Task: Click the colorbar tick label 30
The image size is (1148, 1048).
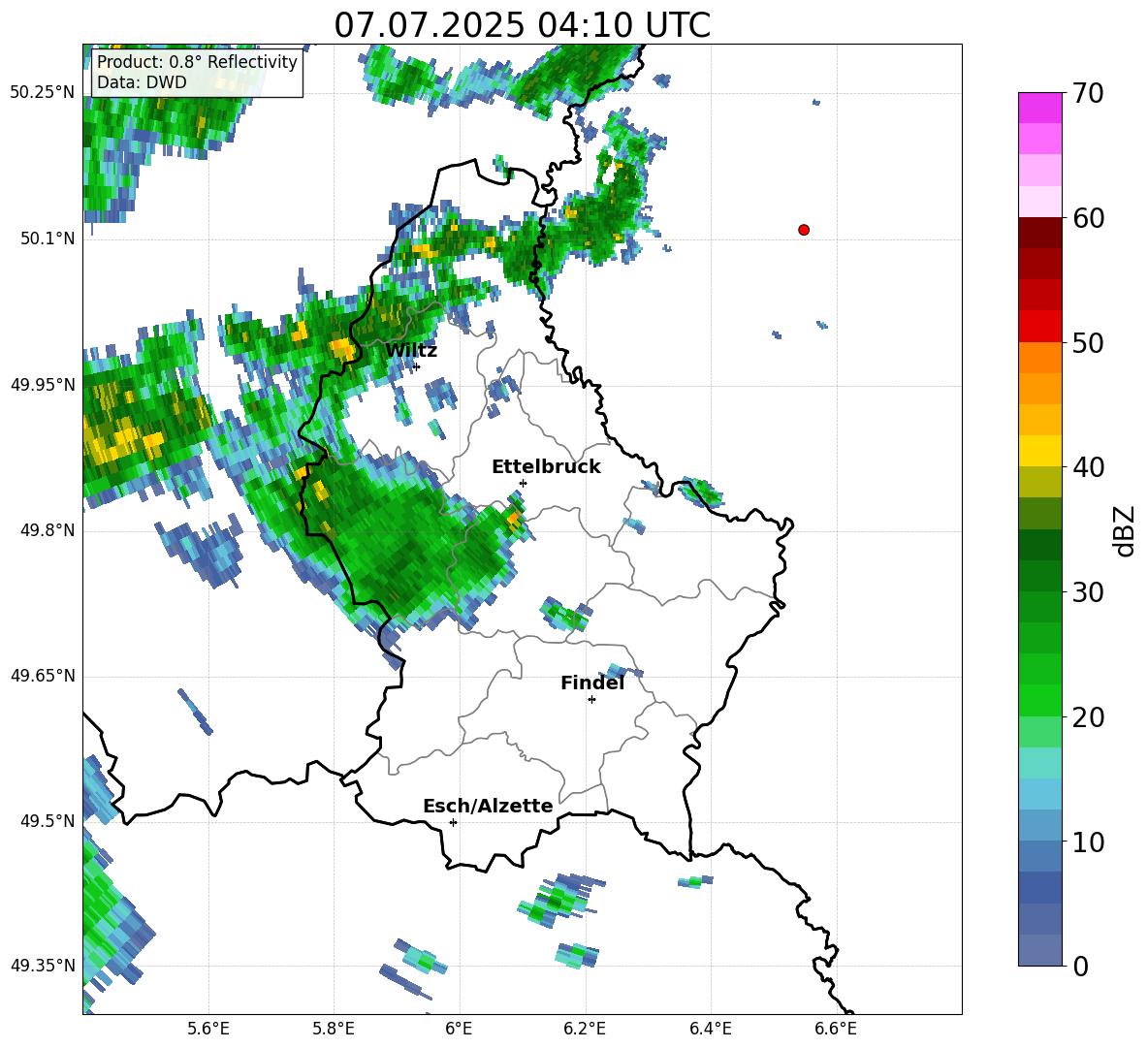Action: (x=1088, y=592)
